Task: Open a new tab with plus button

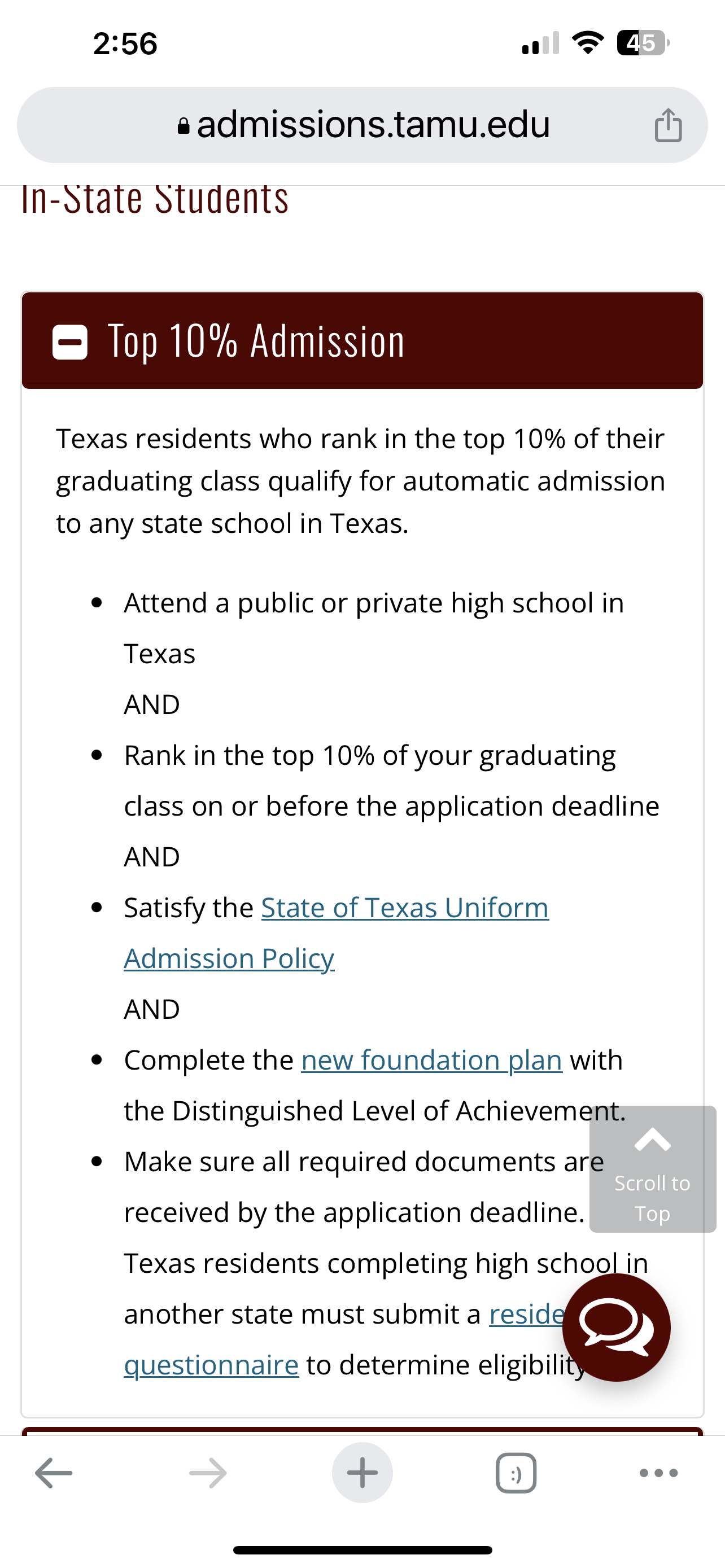Action: click(x=362, y=1473)
